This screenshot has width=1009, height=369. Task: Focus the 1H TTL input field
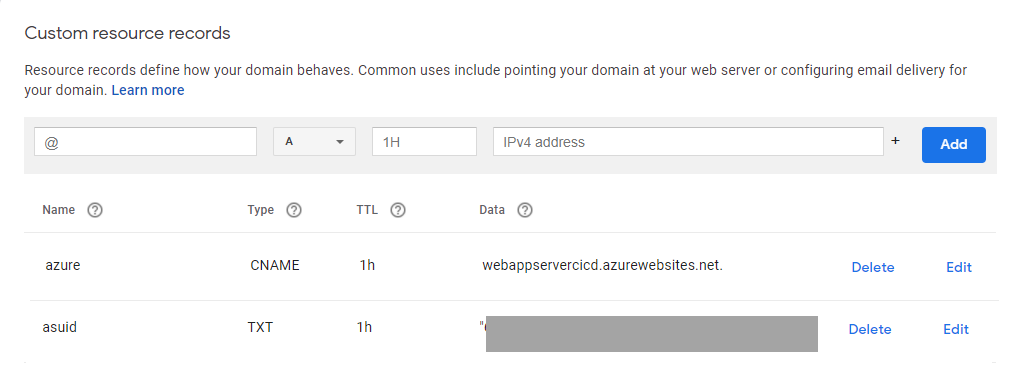click(x=424, y=142)
